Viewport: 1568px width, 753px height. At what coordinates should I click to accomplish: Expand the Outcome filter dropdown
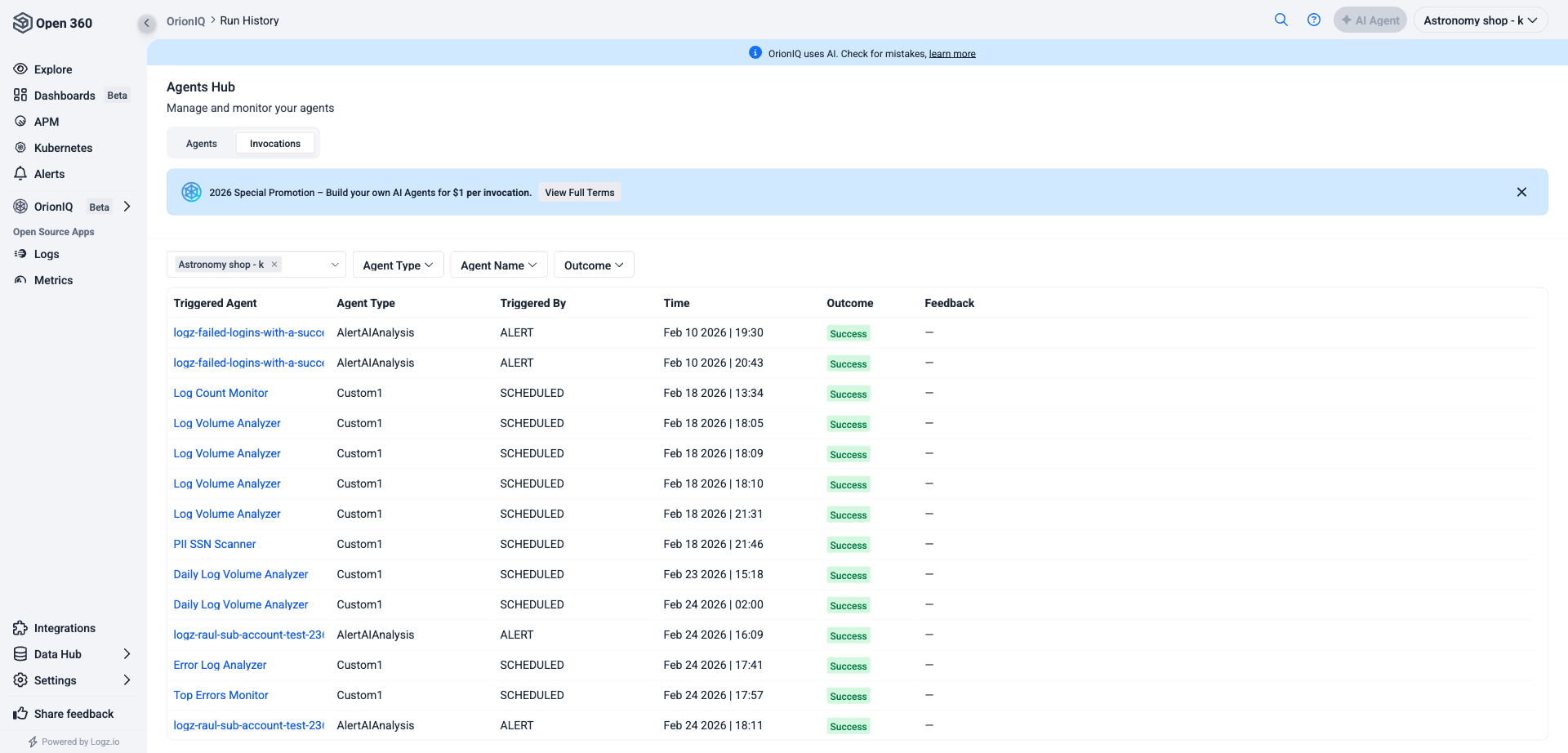click(x=594, y=265)
